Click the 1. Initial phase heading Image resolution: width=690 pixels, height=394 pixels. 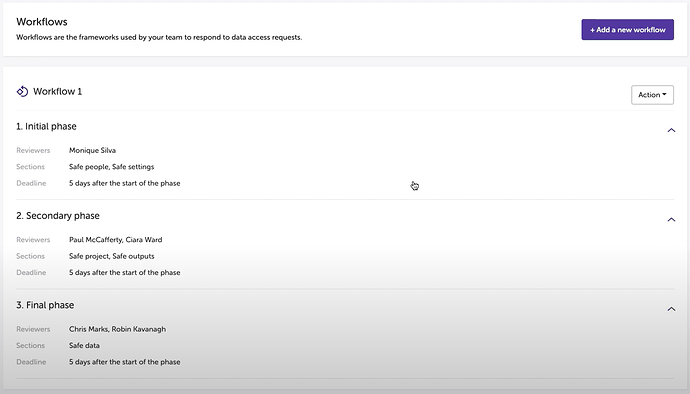tap(46, 126)
